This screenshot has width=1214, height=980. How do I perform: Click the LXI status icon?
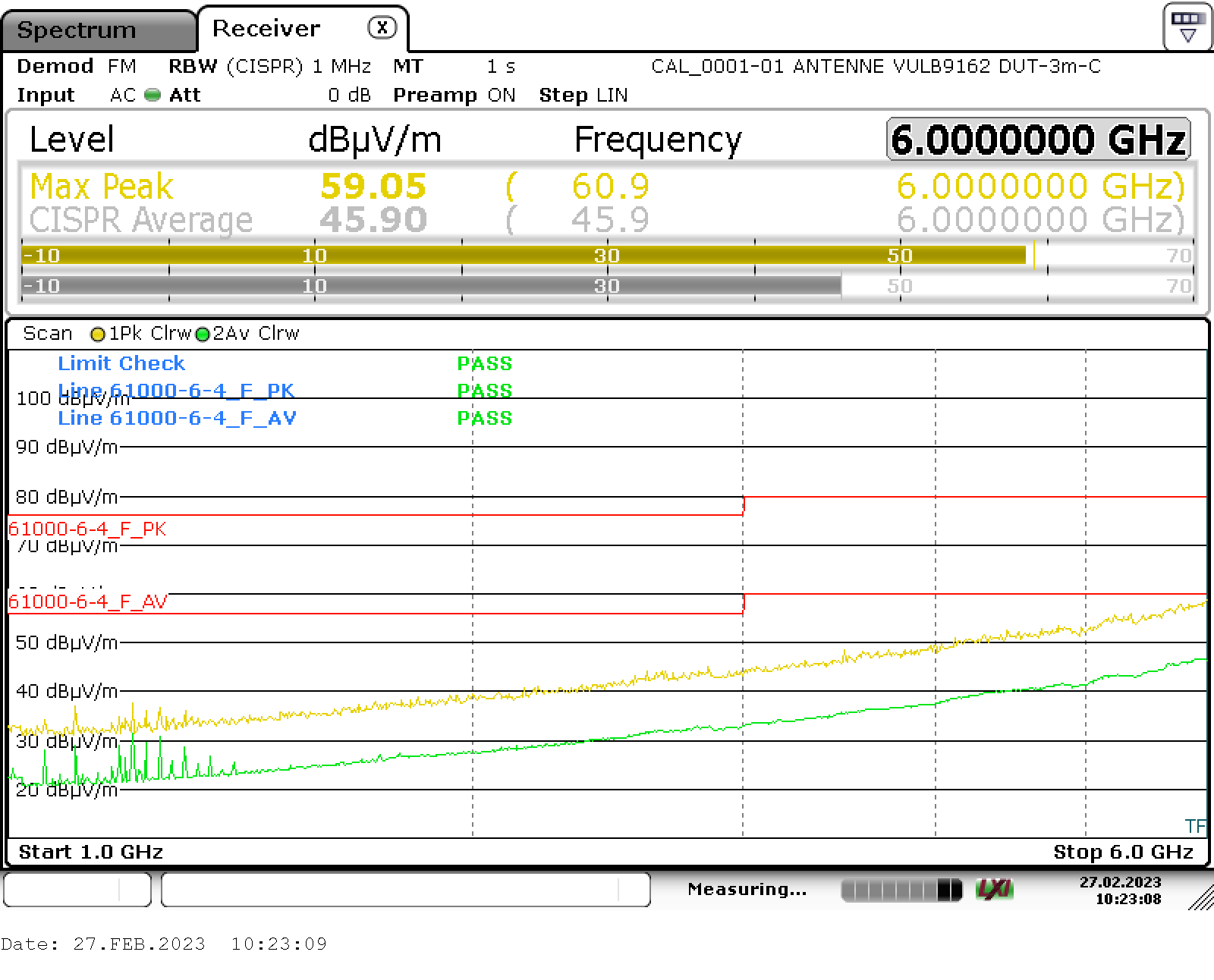coord(995,889)
